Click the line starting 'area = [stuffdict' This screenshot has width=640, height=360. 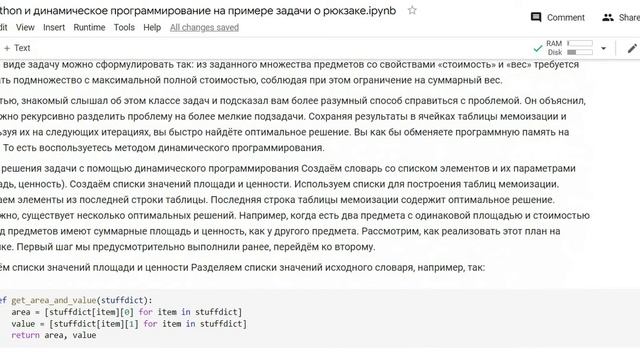[x=127, y=312]
